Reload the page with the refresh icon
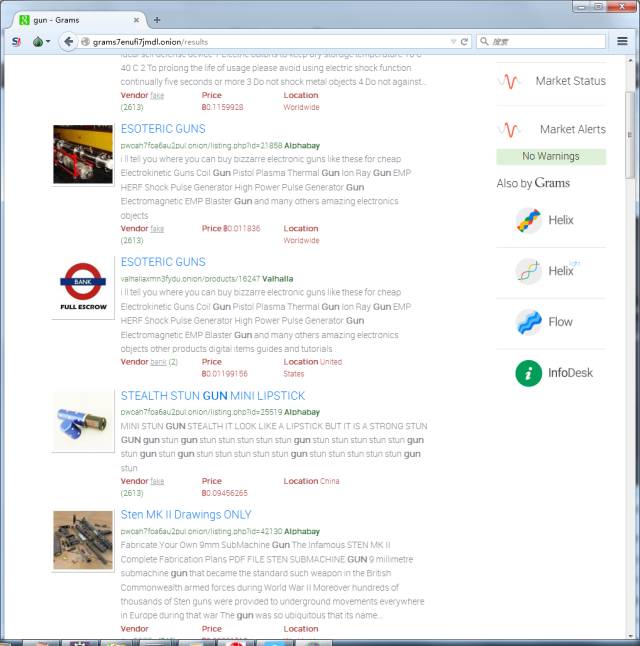This screenshot has height=646, width=640. point(464,42)
